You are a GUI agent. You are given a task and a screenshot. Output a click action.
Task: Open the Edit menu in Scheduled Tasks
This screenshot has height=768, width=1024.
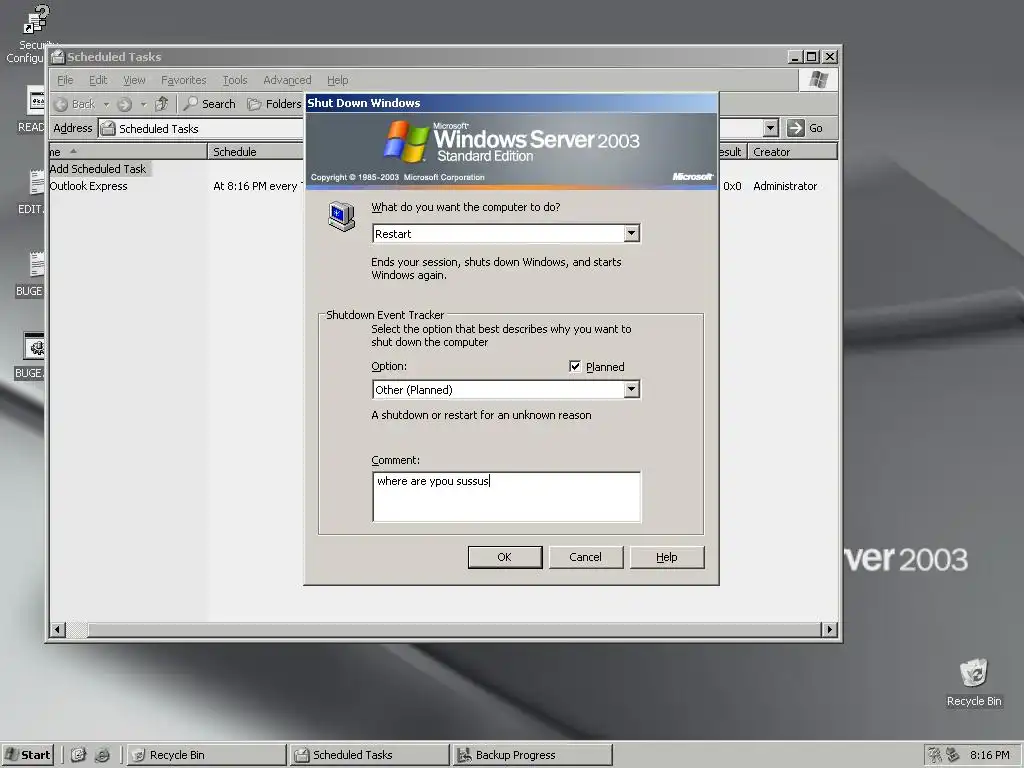pyautogui.click(x=98, y=80)
